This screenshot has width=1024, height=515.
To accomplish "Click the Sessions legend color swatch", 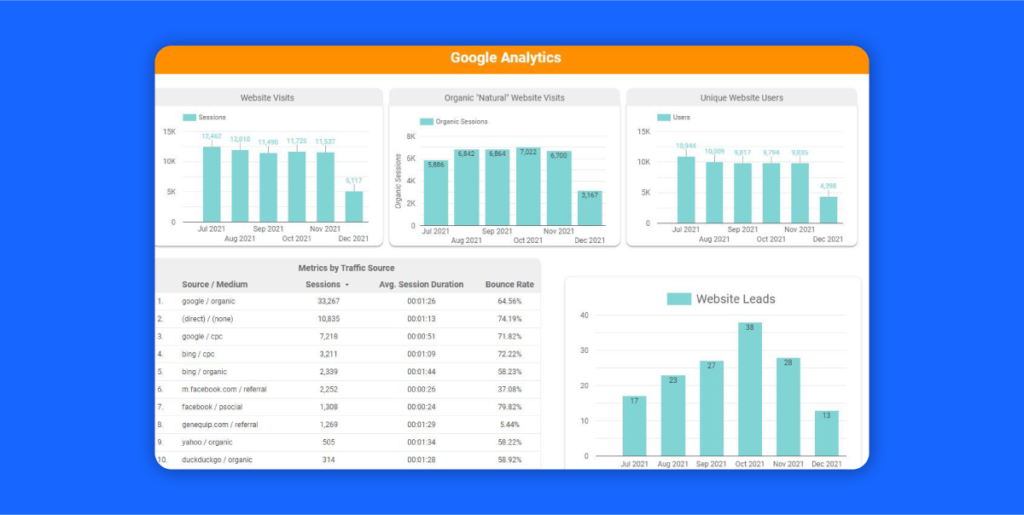I will tap(189, 117).
